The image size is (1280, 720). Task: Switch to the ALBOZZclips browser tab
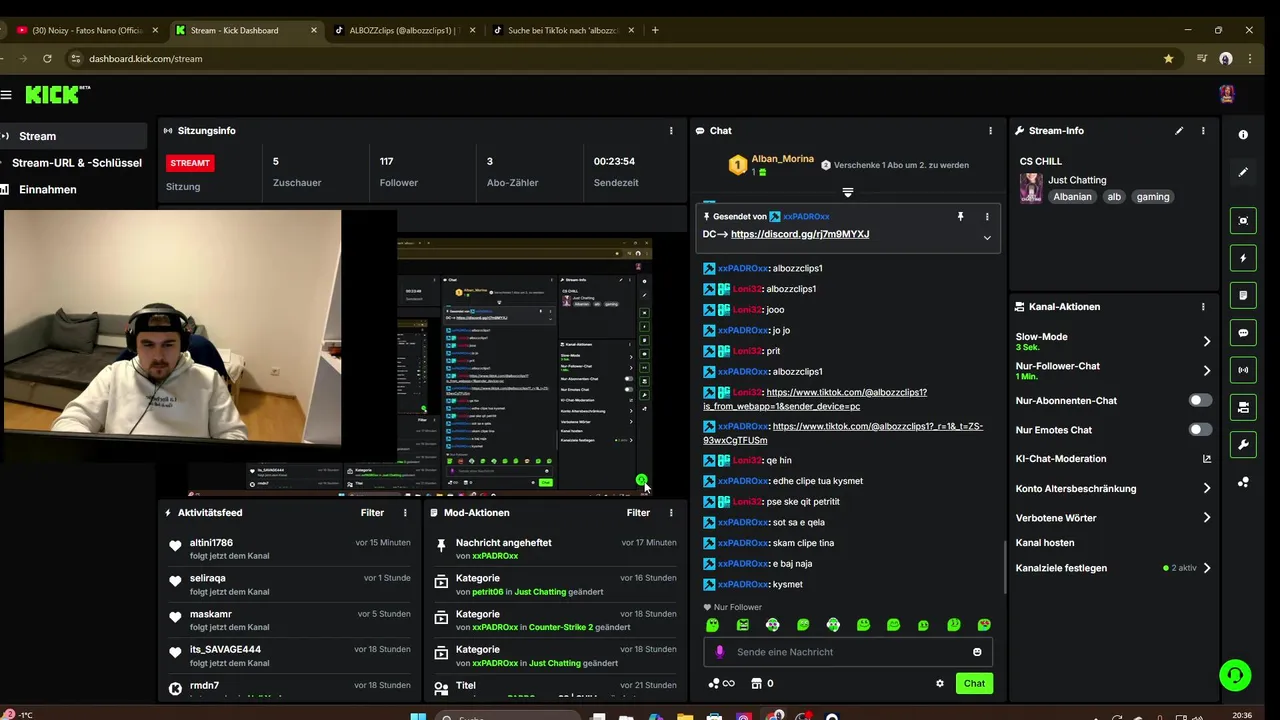coord(402,30)
